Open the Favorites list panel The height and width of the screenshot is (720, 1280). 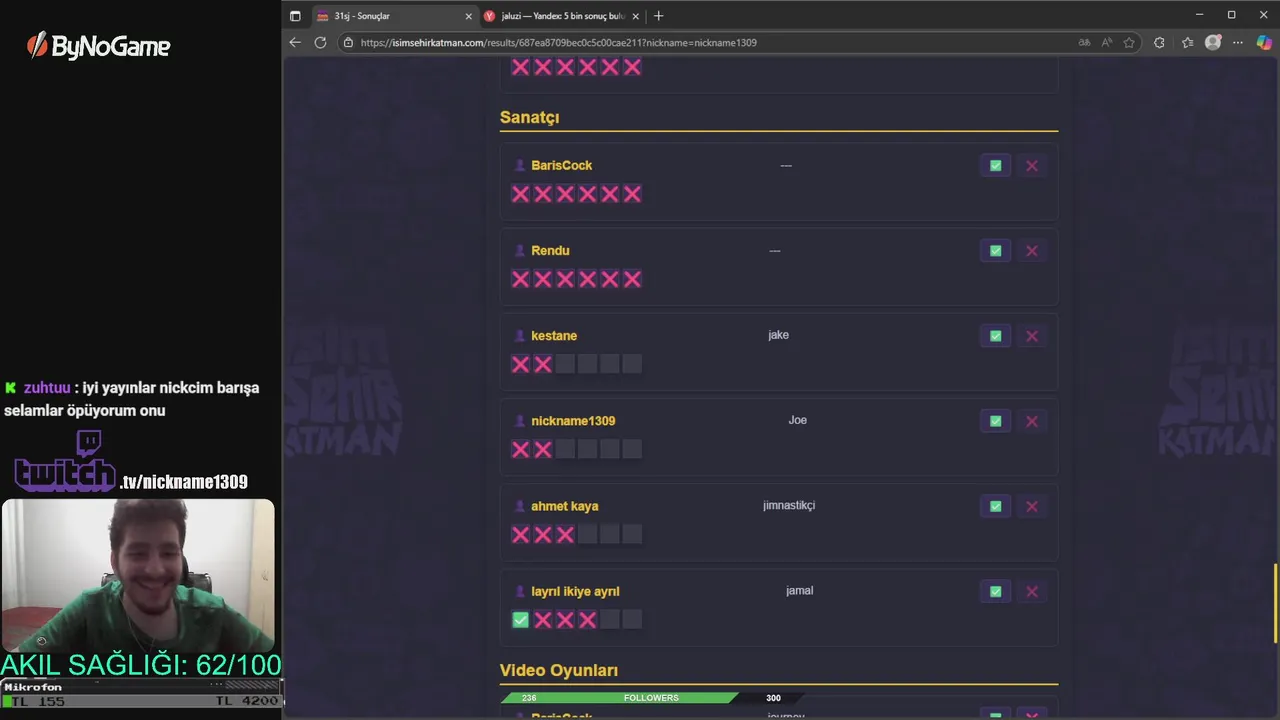coord(1187,43)
